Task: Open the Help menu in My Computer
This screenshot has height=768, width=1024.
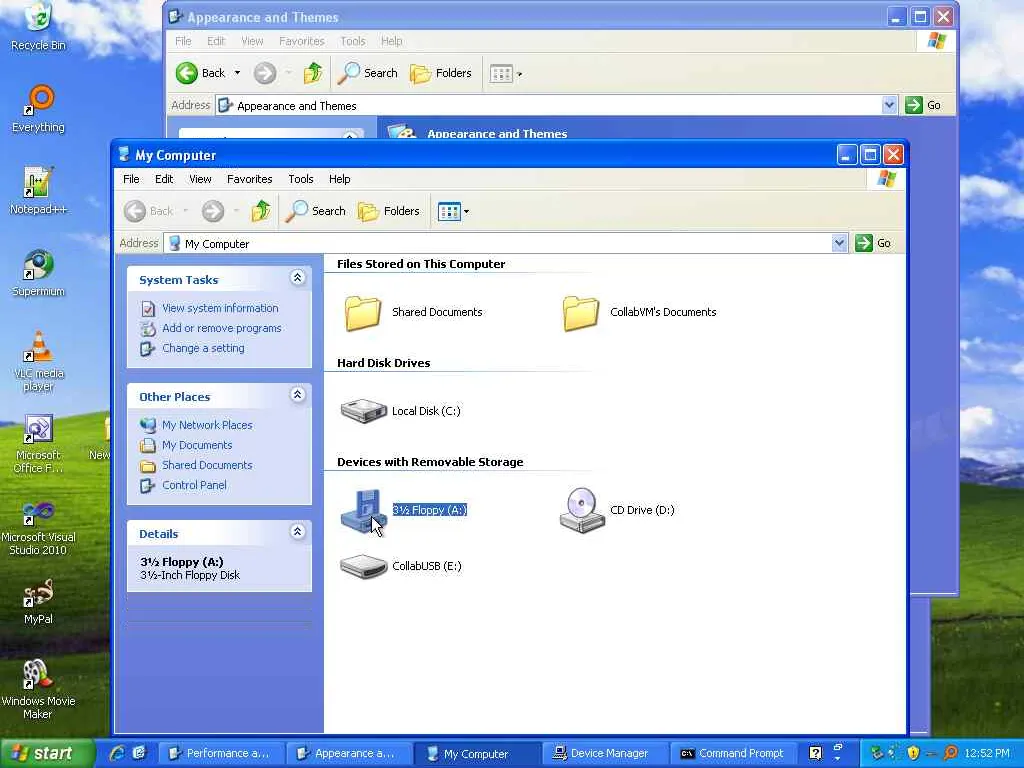Action: tap(340, 179)
